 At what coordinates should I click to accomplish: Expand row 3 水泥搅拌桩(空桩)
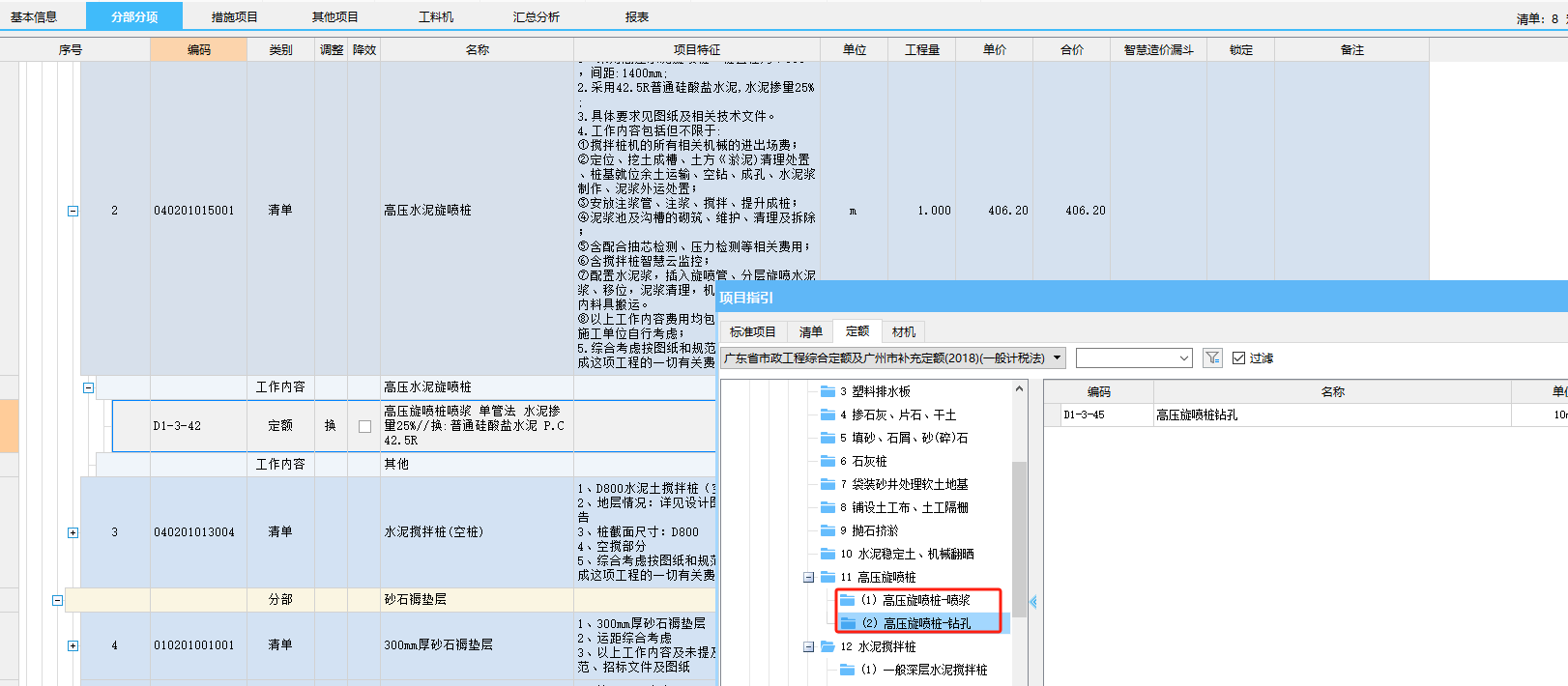coord(73,532)
